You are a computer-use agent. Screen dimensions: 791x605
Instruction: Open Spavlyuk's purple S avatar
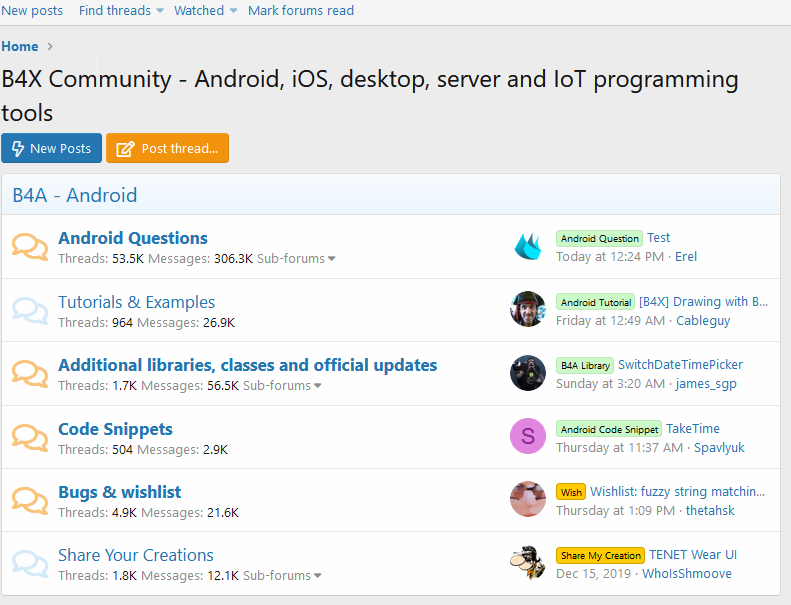(528, 437)
